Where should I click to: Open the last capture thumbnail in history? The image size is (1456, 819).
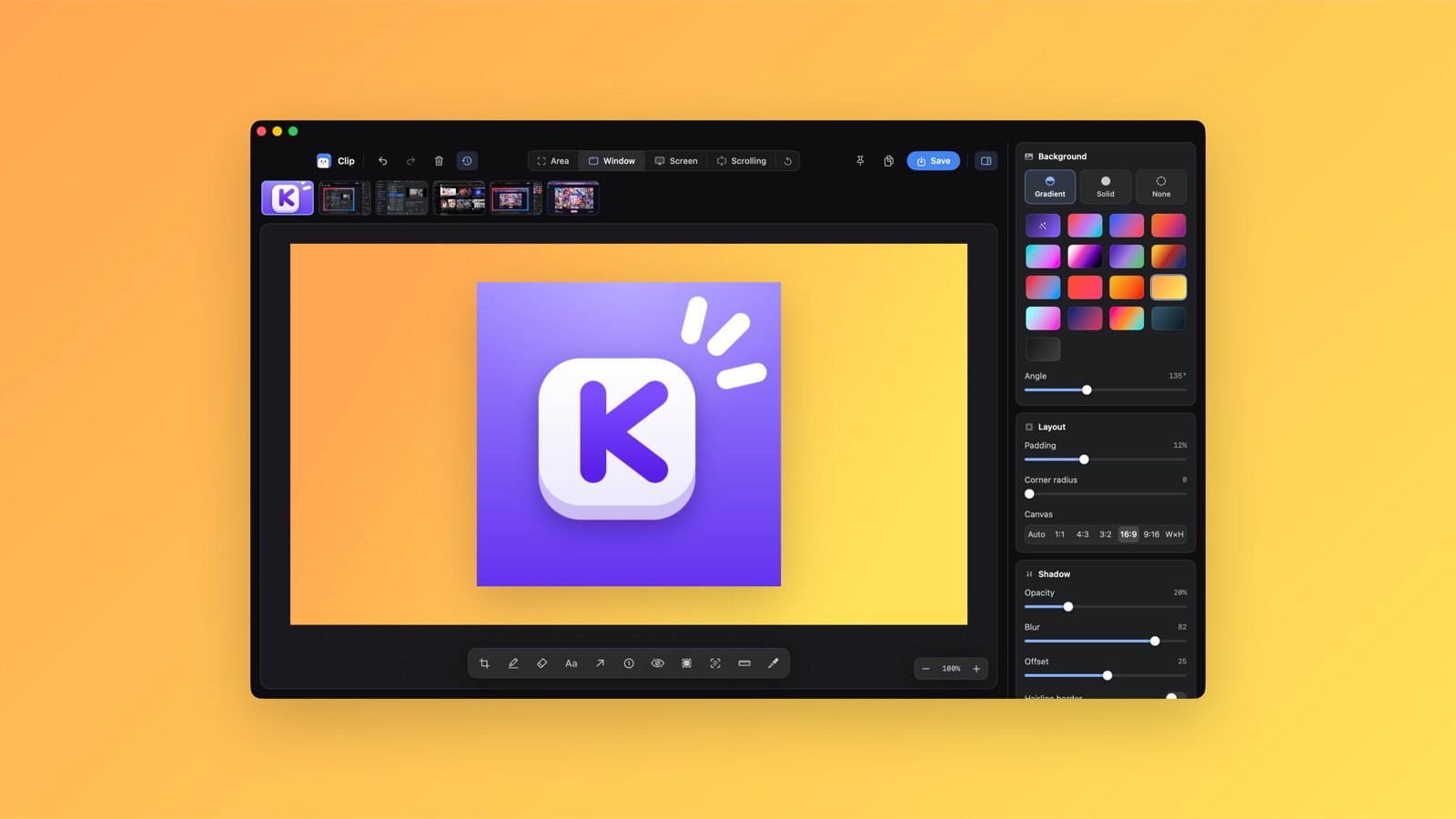pos(573,197)
